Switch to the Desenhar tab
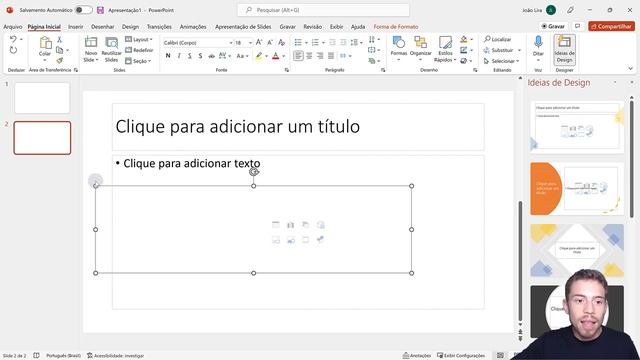The height and width of the screenshot is (360, 640). pyautogui.click(x=102, y=27)
